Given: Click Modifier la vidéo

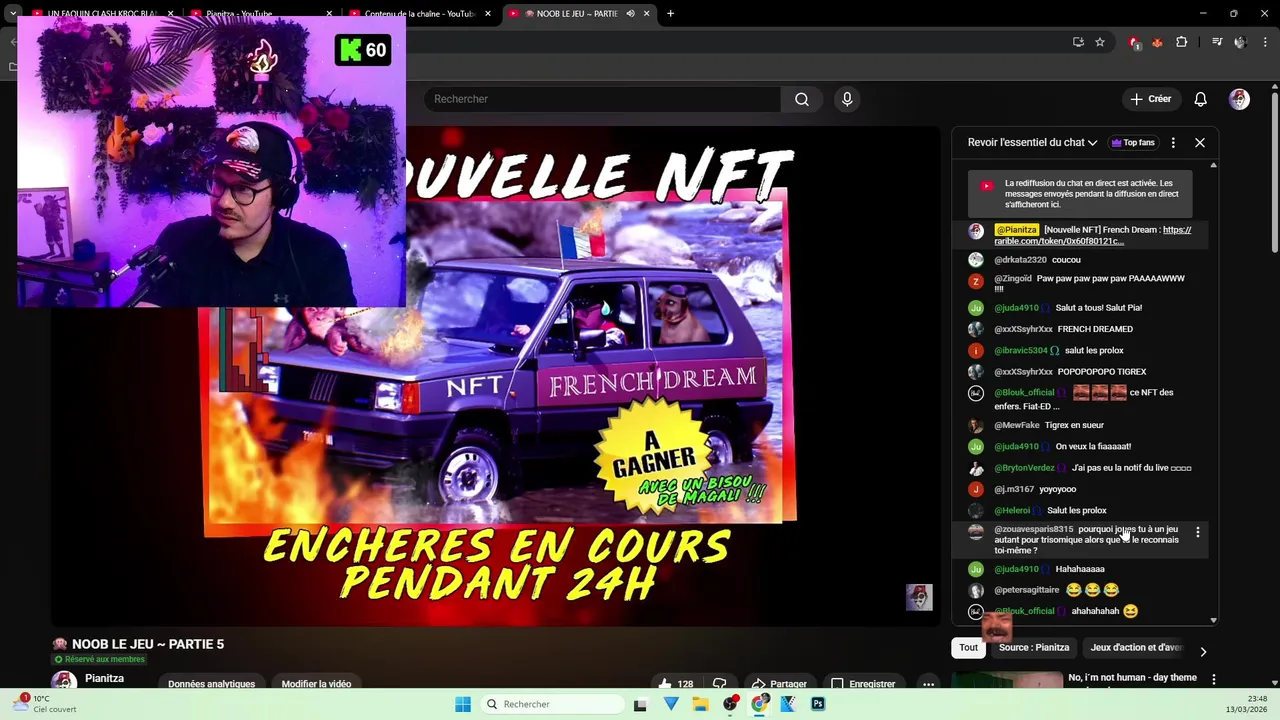Looking at the screenshot, I should [x=316, y=684].
